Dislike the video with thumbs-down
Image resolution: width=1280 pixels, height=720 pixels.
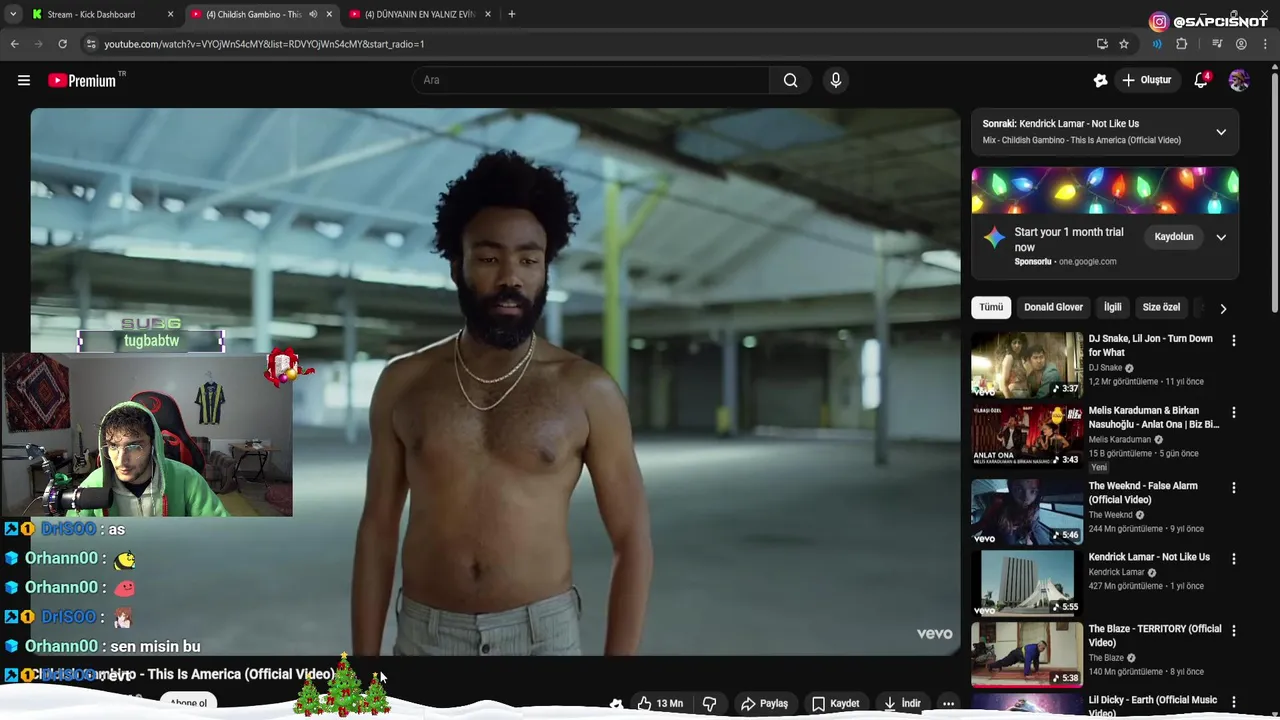(x=709, y=703)
